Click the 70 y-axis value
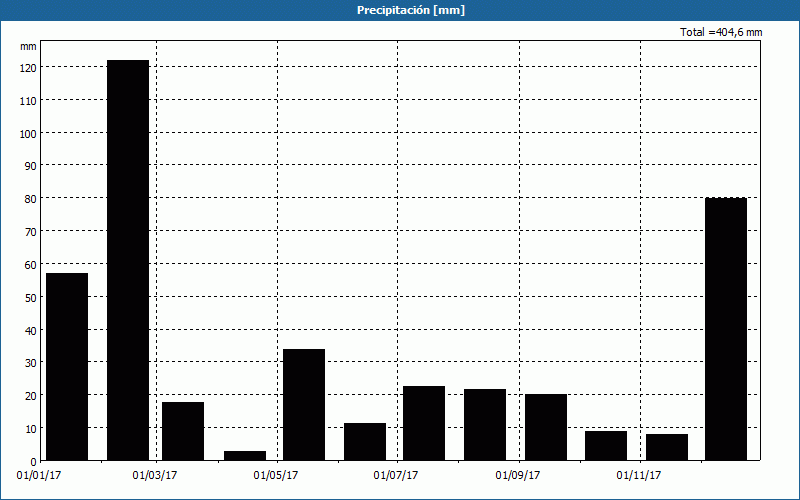Image resolution: width=800 pixels, height=500 pixels. [31, 232]
